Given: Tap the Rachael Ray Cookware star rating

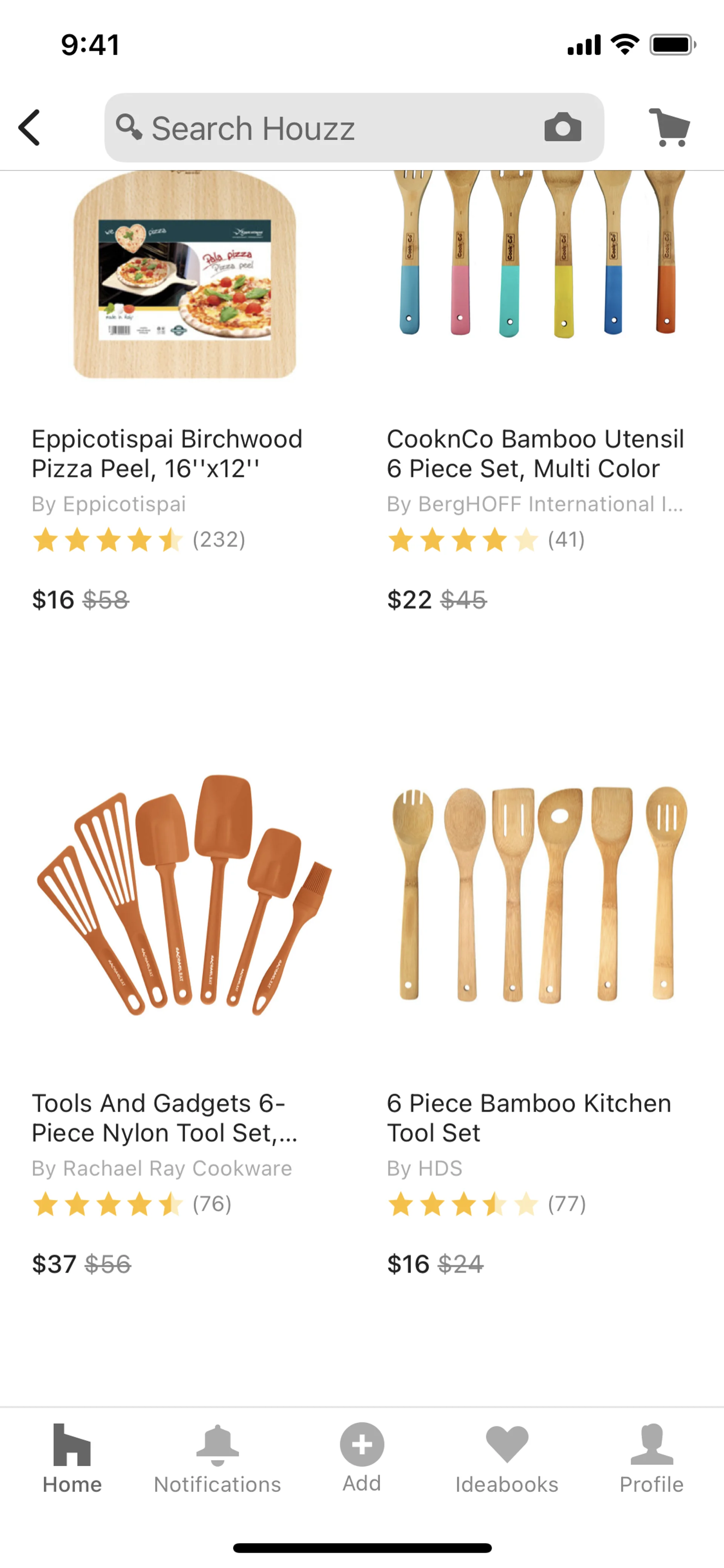Looking at the screenshot, I should click(x=108, y=1204).
